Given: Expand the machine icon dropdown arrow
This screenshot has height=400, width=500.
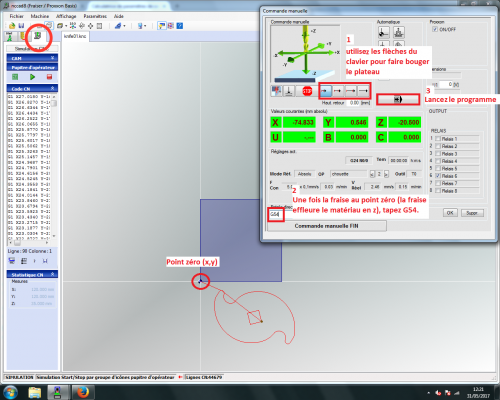Looking at the screenshot, I should [x=145, y=26].
